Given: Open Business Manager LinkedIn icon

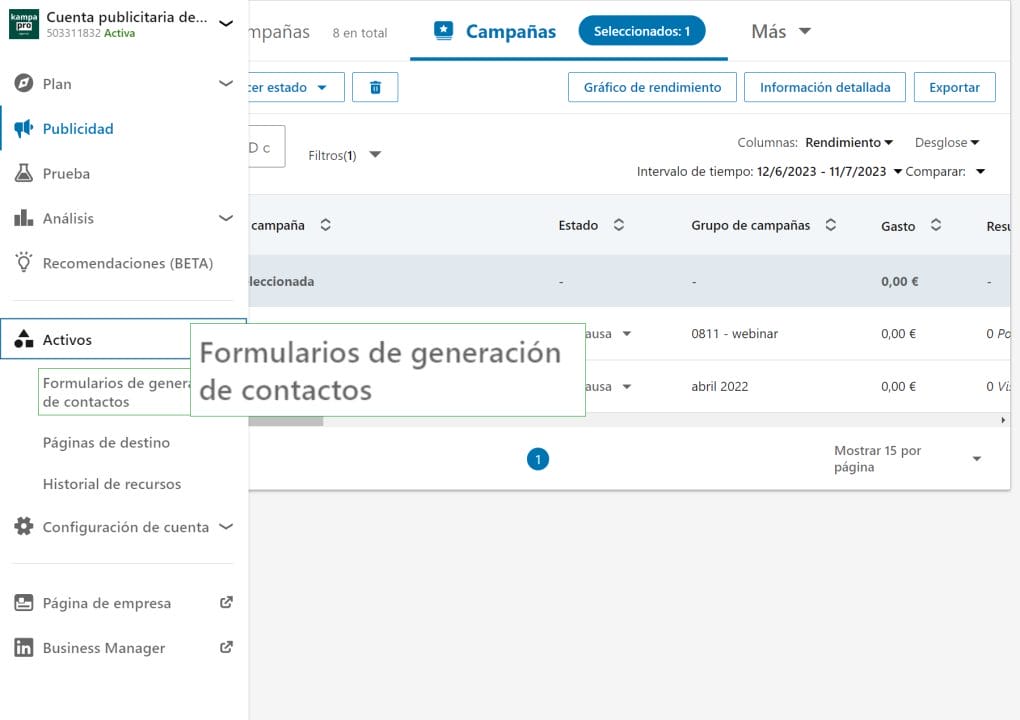Looking at the screenshot, I should [24, 648].
